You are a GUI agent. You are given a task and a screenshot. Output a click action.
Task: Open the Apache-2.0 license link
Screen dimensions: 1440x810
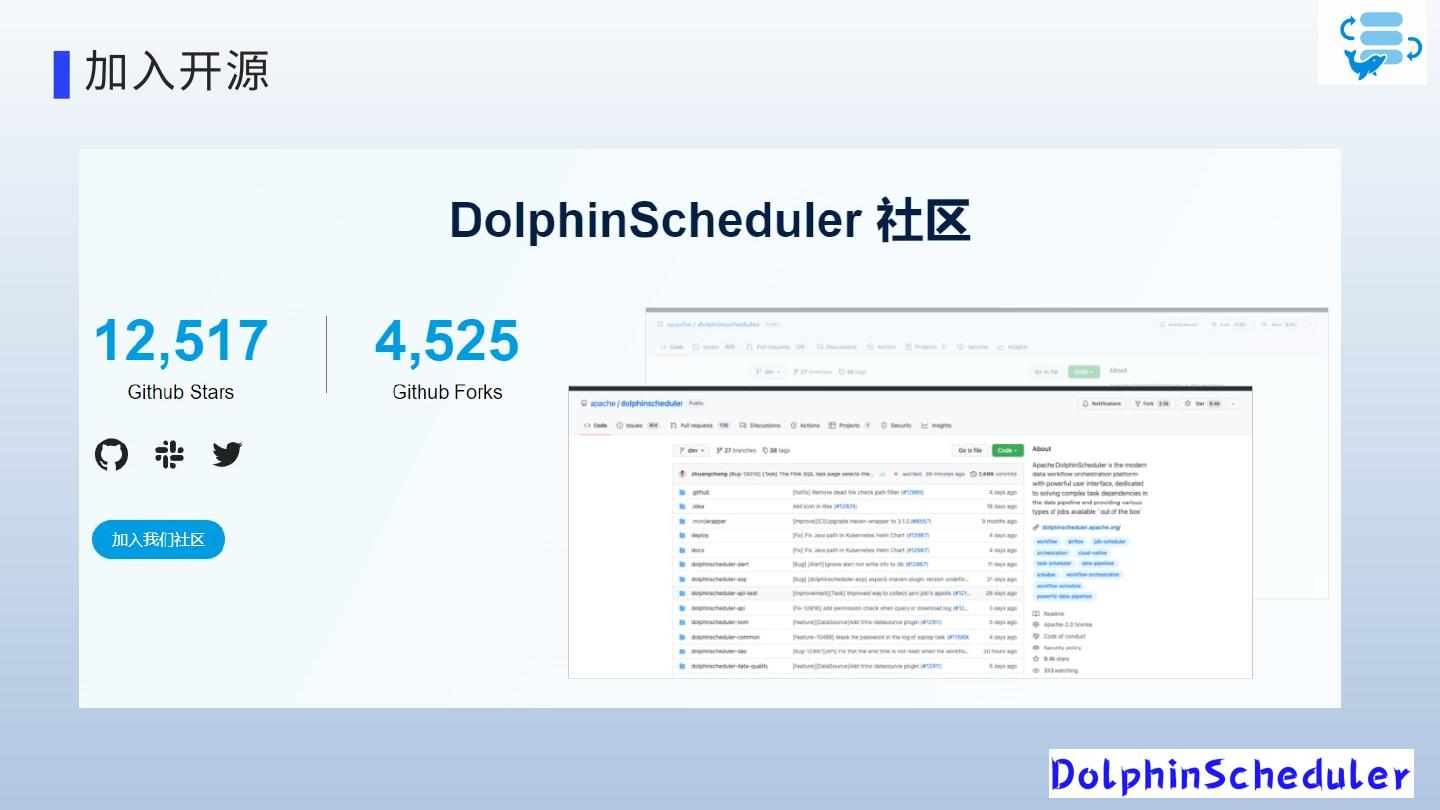1060,625
